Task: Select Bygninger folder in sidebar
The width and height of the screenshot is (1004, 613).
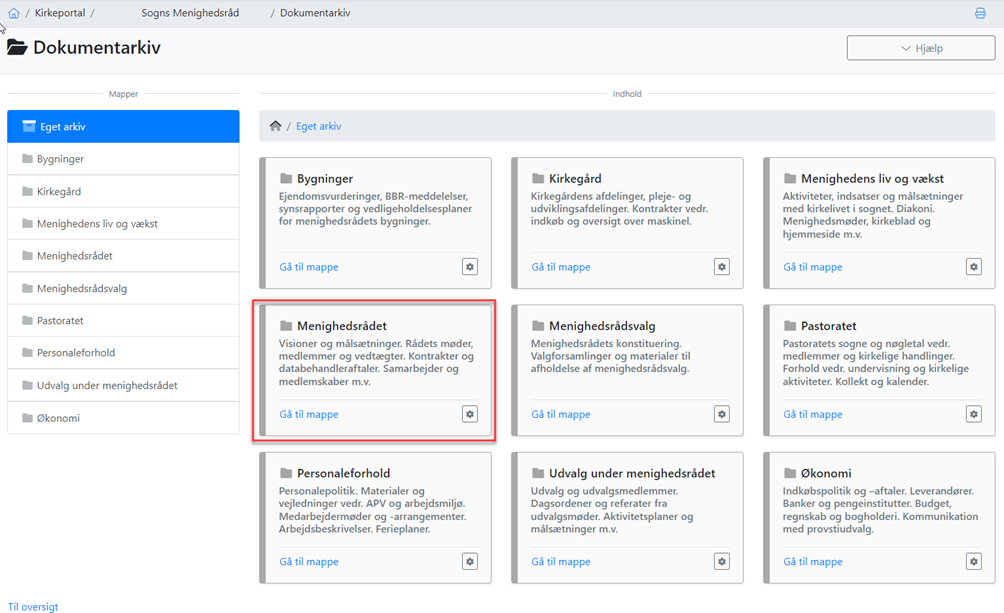Action: point(123,159)
